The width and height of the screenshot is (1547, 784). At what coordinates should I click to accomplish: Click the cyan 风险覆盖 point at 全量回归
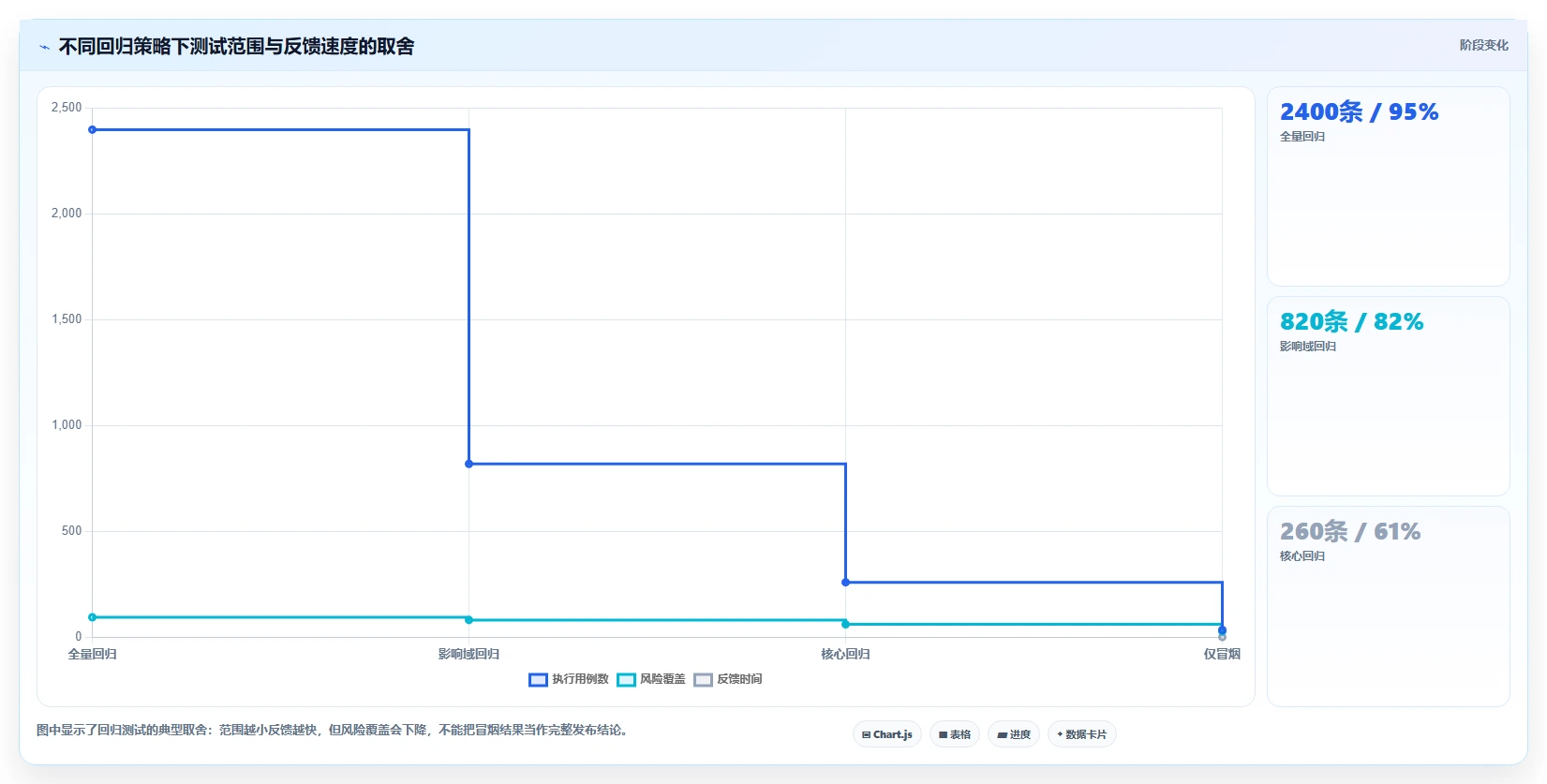coord(92,617)
